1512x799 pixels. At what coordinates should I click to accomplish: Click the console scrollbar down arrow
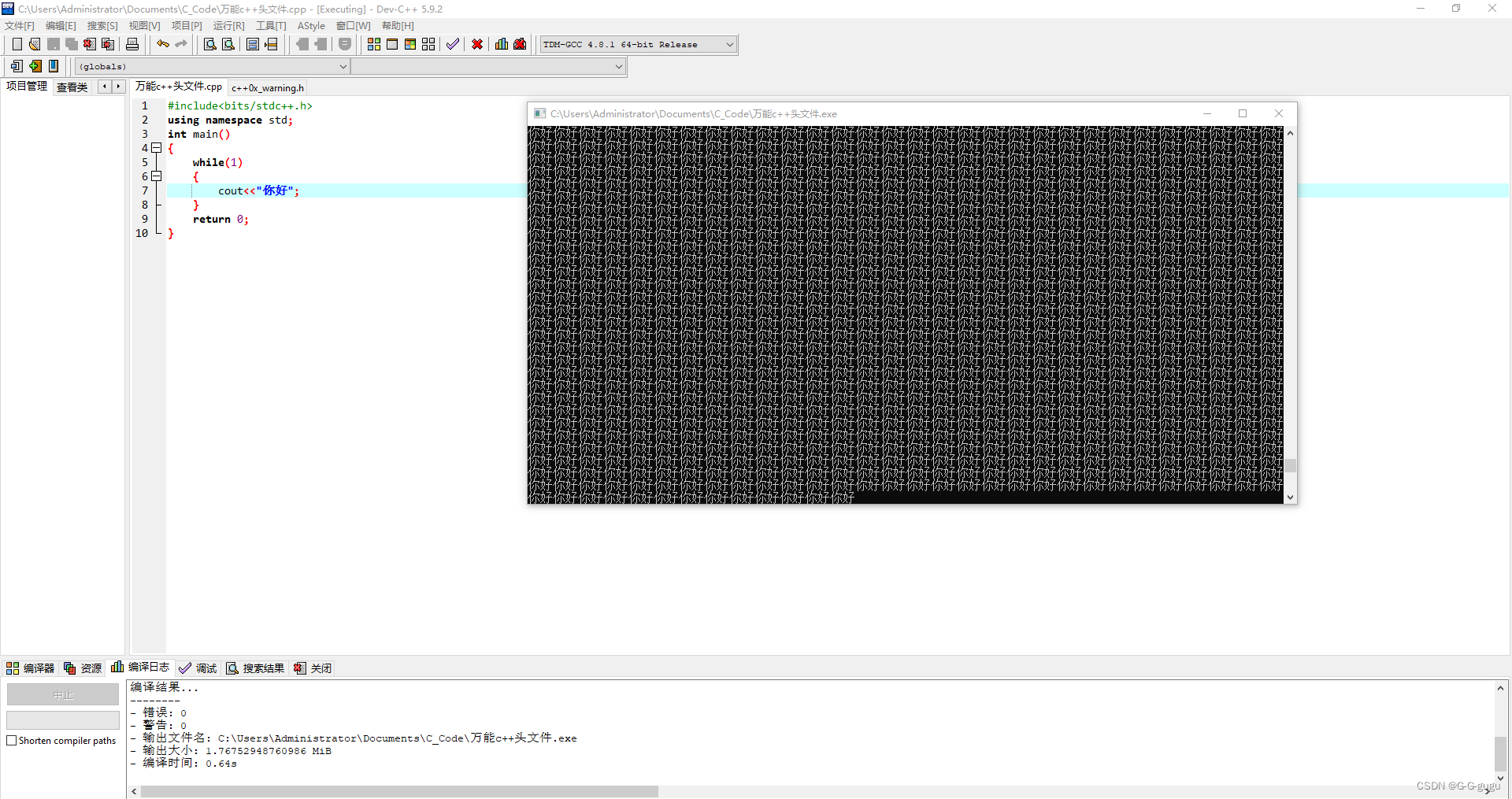click(x=1290, y=497)
